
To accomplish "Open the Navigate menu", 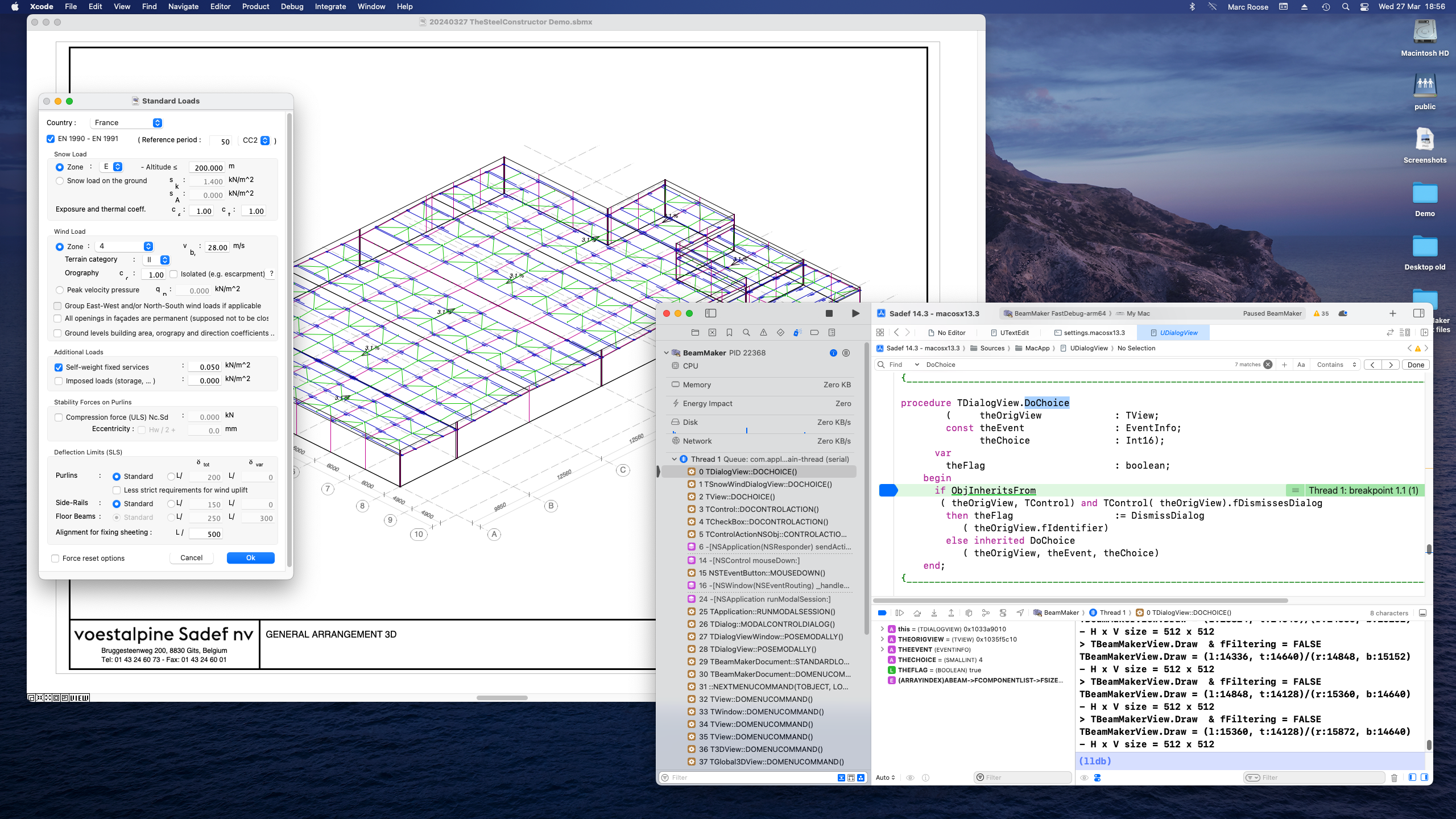I will click(183, 6).
